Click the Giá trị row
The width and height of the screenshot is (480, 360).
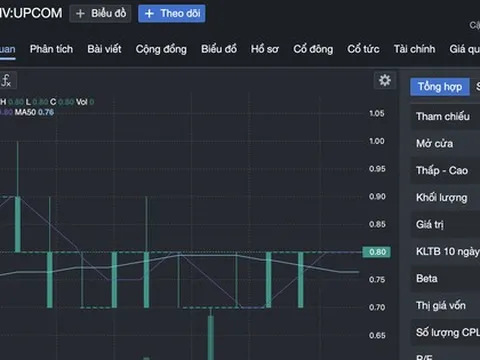(x=445, y=224)
